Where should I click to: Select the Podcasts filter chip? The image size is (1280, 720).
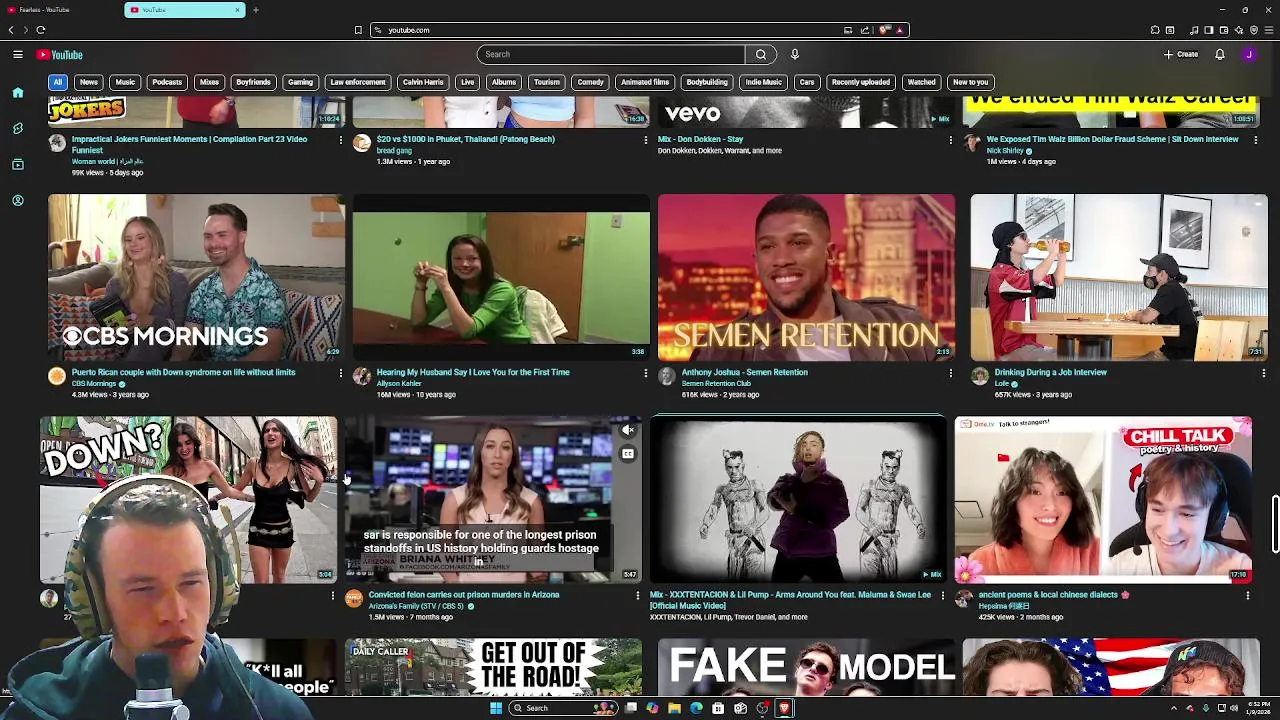167,82
